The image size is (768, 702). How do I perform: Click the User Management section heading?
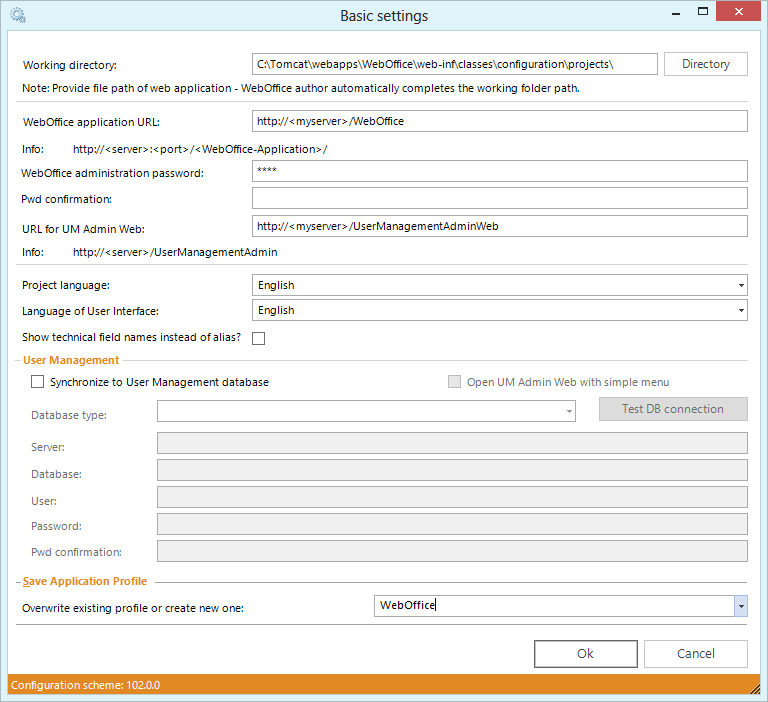point(71,360)
